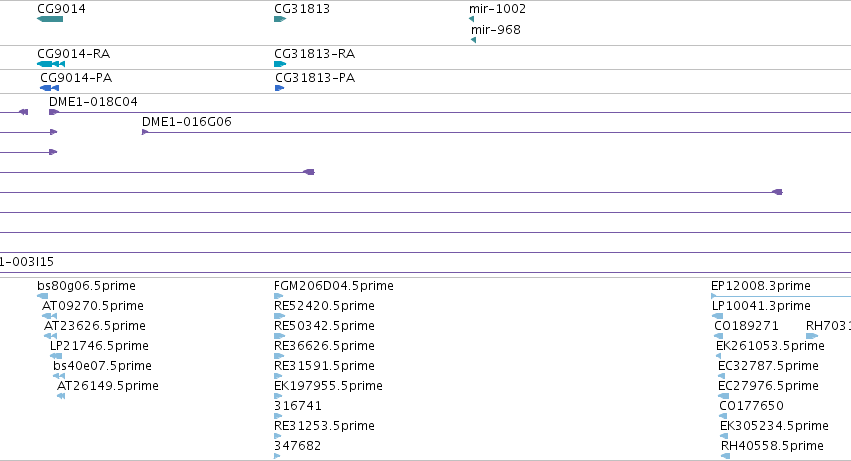Select the 316741 feature label
851x461 pixels.
[x=297, y=406]
